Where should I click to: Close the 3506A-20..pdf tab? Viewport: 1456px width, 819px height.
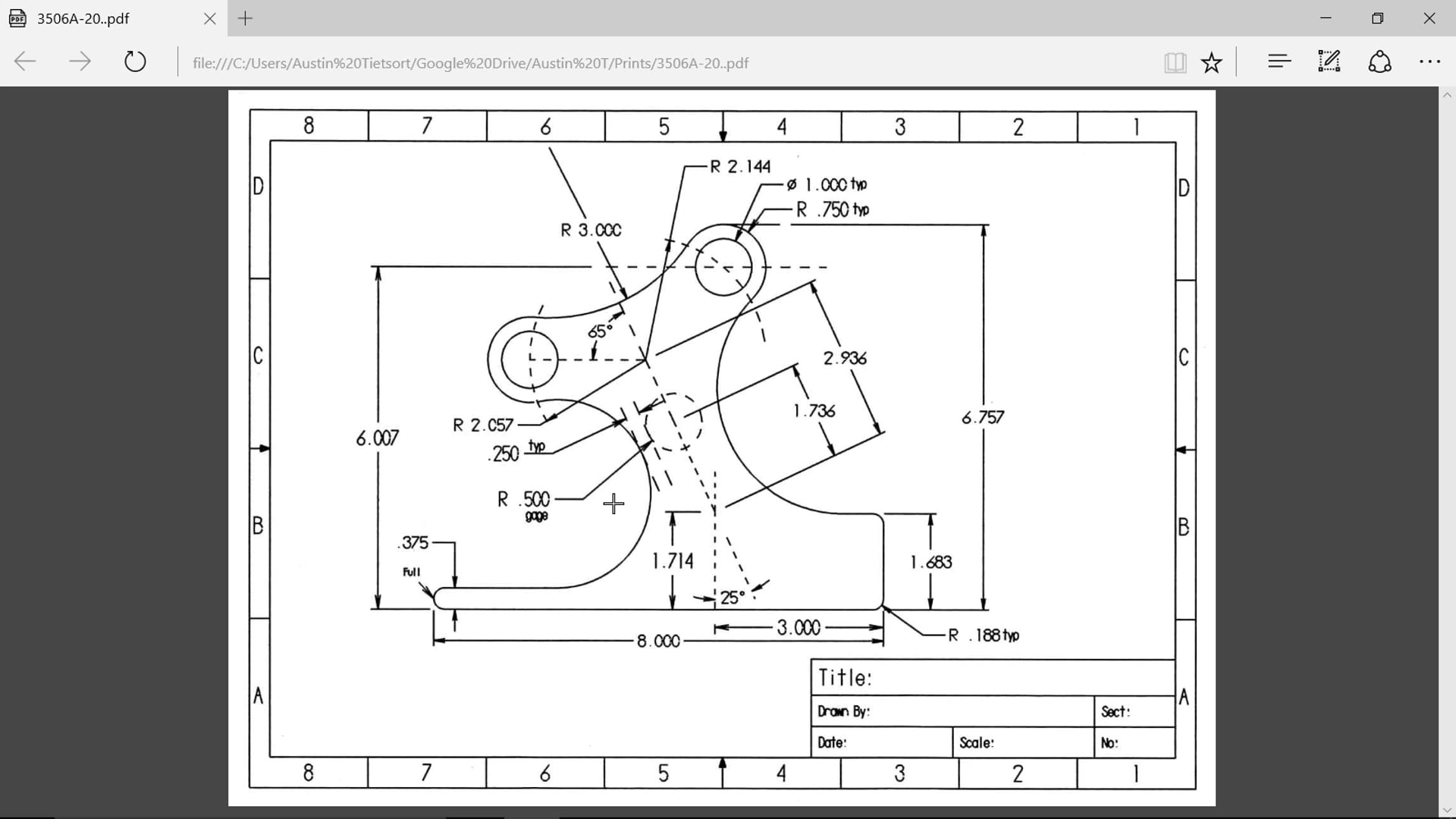click(x=210, y=19)
